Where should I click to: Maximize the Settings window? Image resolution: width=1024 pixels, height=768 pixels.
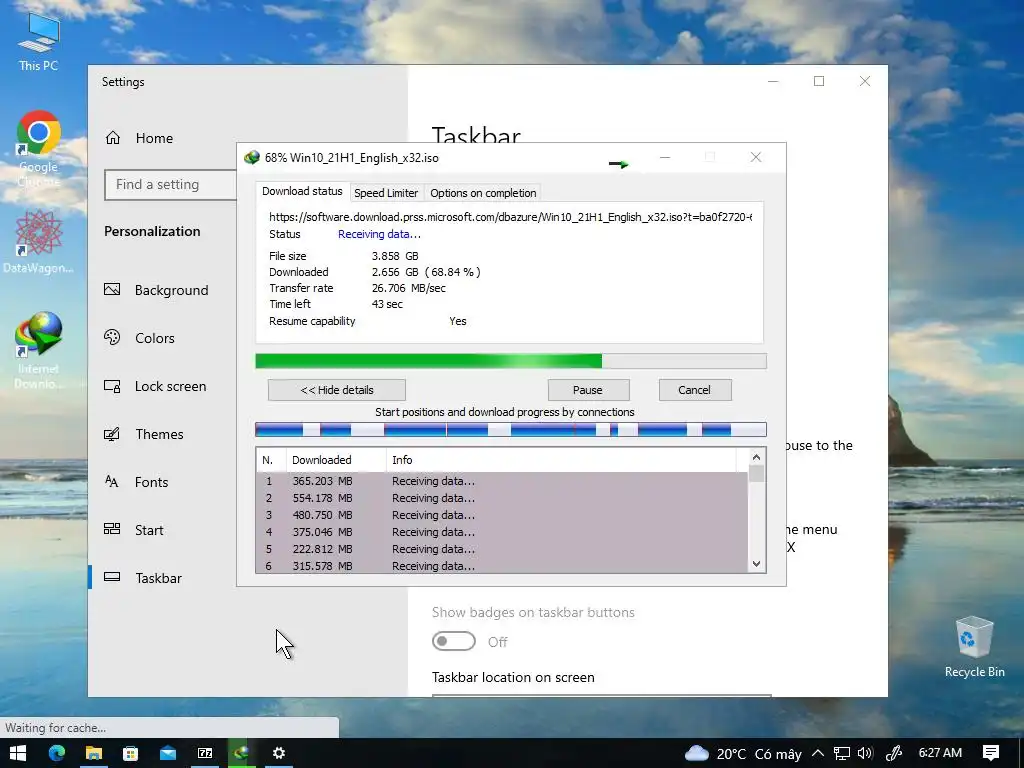819,81
